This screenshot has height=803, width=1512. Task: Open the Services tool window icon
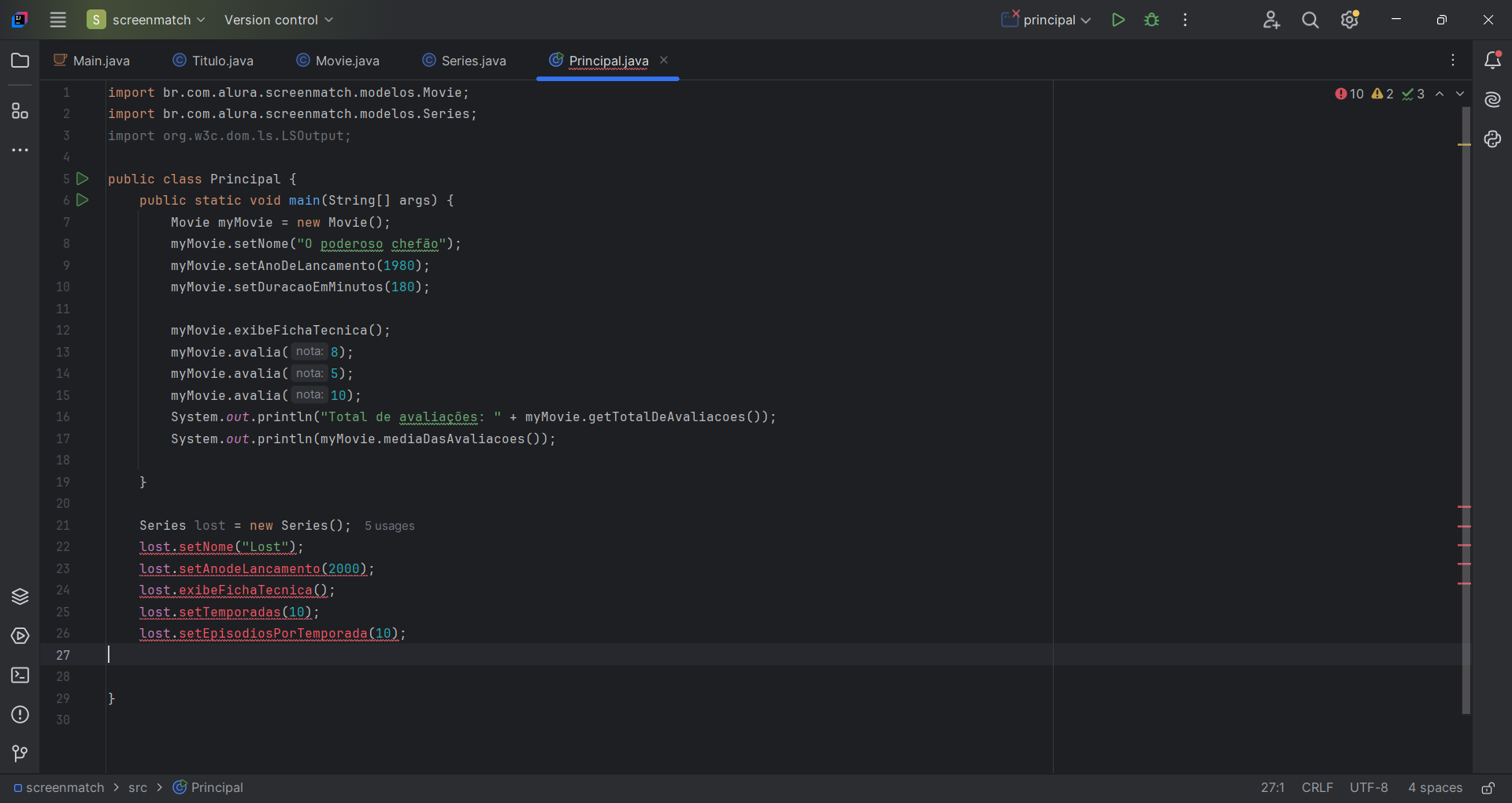[20, 636]
